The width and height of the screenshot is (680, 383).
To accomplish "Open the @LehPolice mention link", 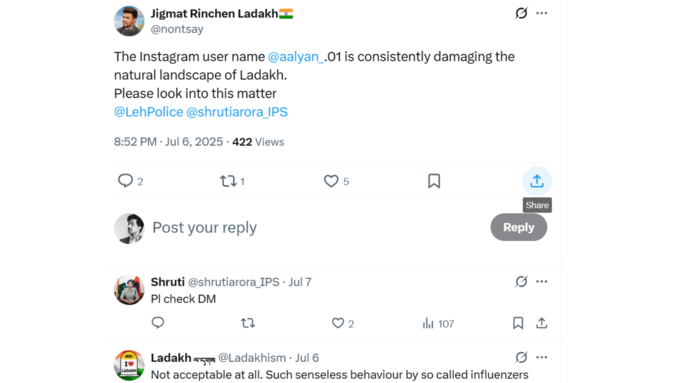I will pyautogui.click(x=148, y=112).
